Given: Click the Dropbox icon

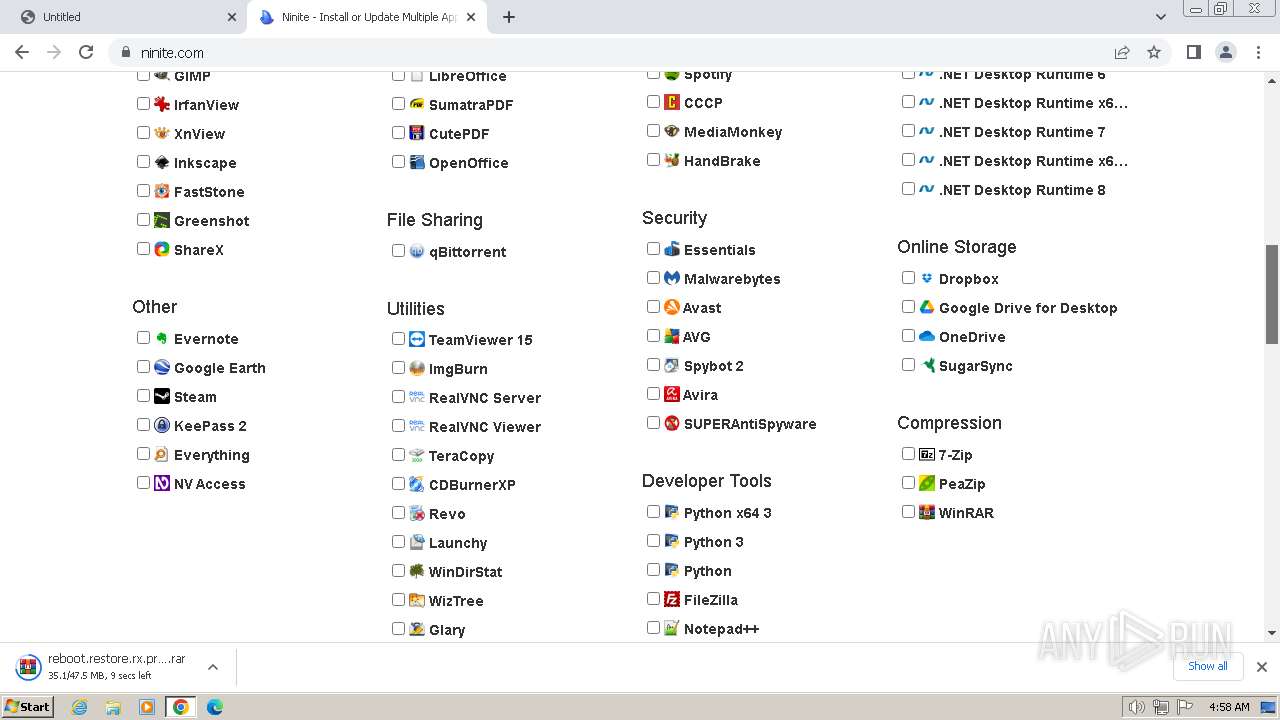Looking at the screenshot, I should coord(927,278).
